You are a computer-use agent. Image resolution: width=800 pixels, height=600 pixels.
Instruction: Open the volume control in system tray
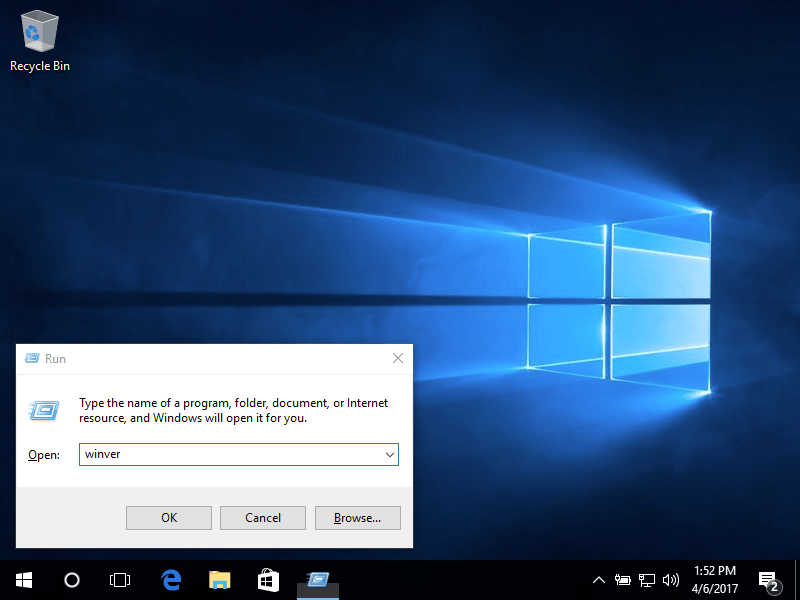[x=670, y=579]
